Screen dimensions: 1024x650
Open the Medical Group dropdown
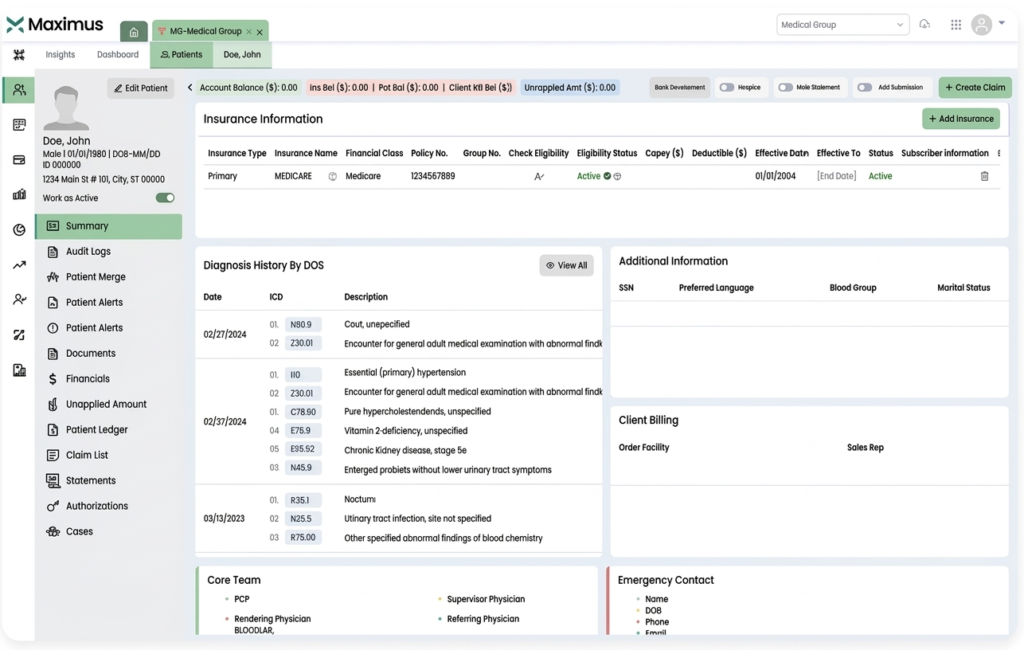[842, 25]
